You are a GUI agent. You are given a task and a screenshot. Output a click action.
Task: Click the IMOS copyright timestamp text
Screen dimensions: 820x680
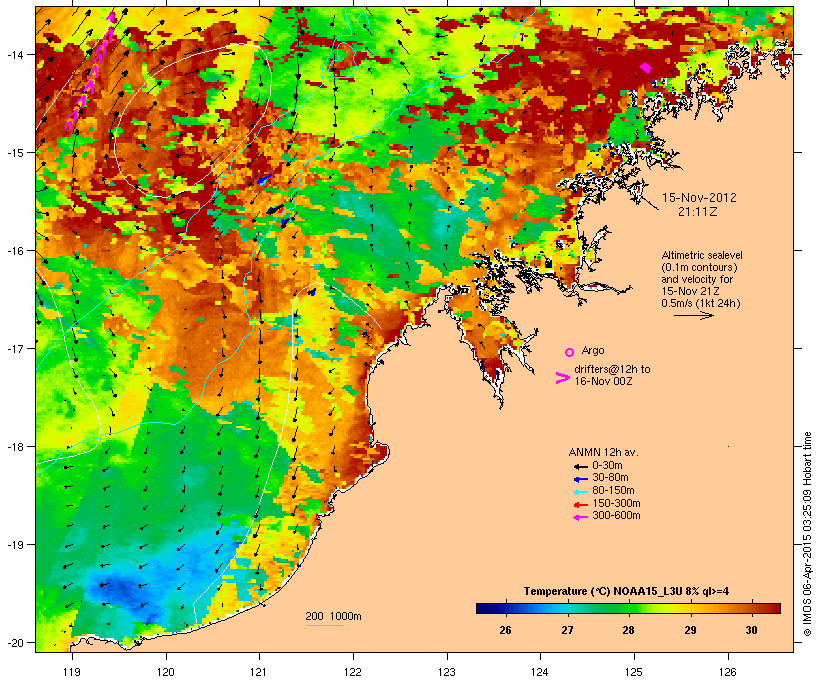pos(807,534)
